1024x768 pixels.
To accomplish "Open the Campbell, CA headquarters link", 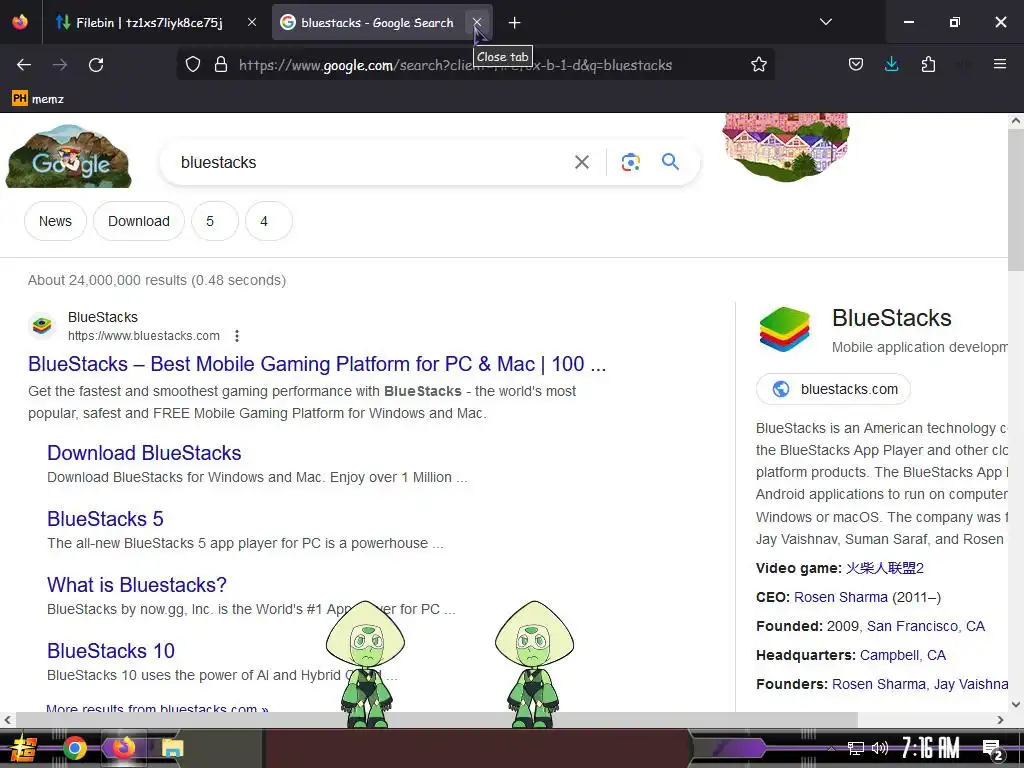I will (x=903, y=655).
